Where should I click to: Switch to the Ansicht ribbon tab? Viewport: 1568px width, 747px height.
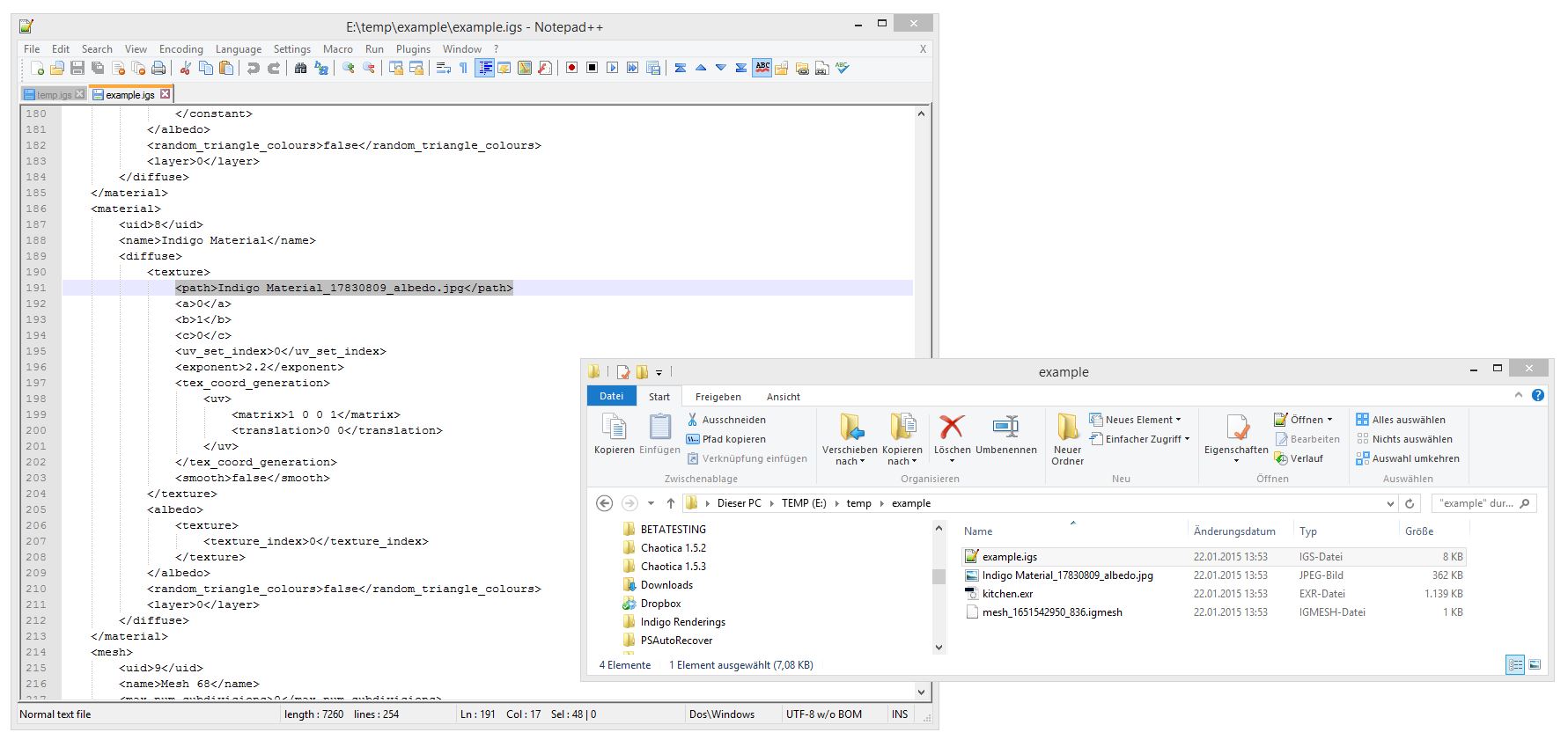click(783, 397)
